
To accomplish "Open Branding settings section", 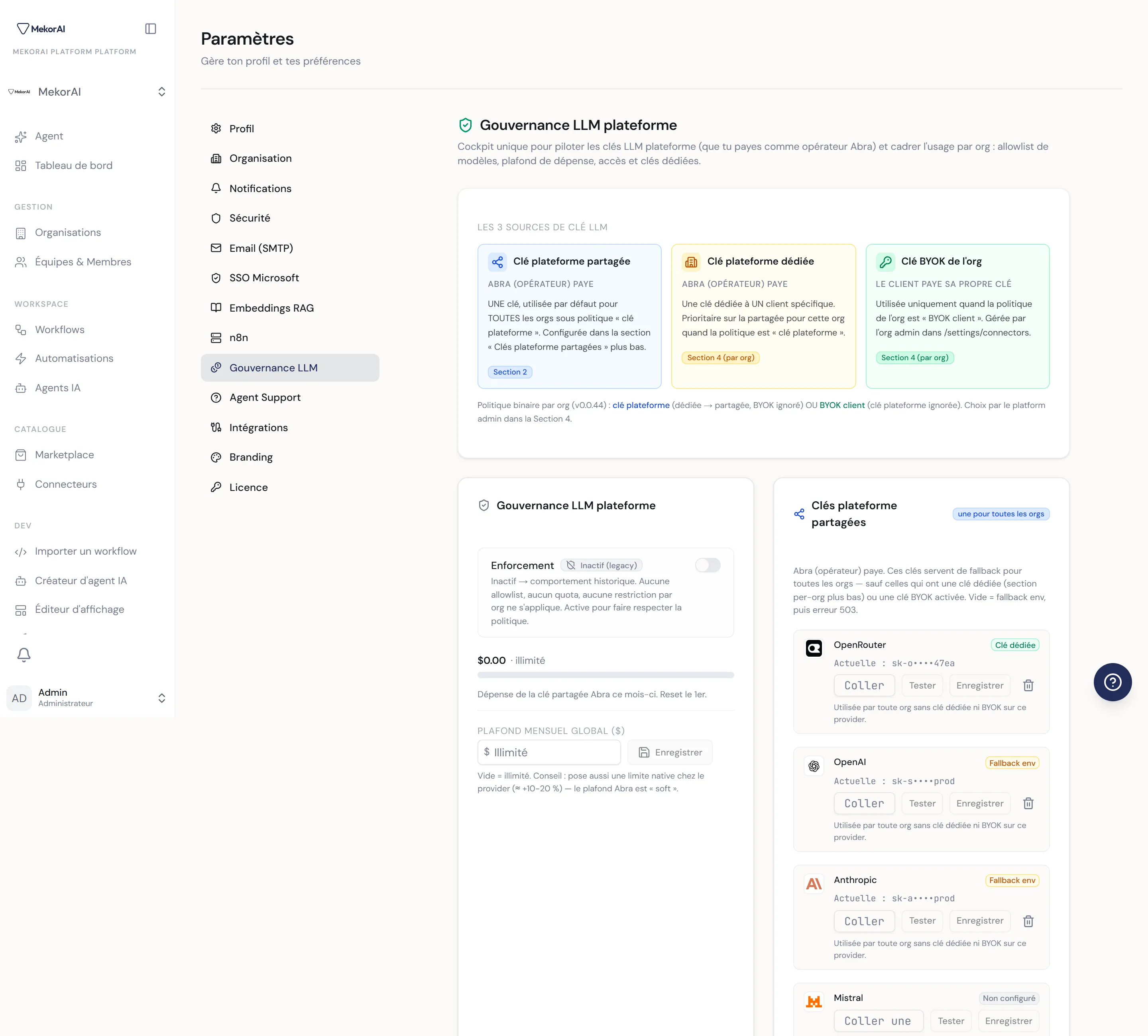I will pos(290,457).
